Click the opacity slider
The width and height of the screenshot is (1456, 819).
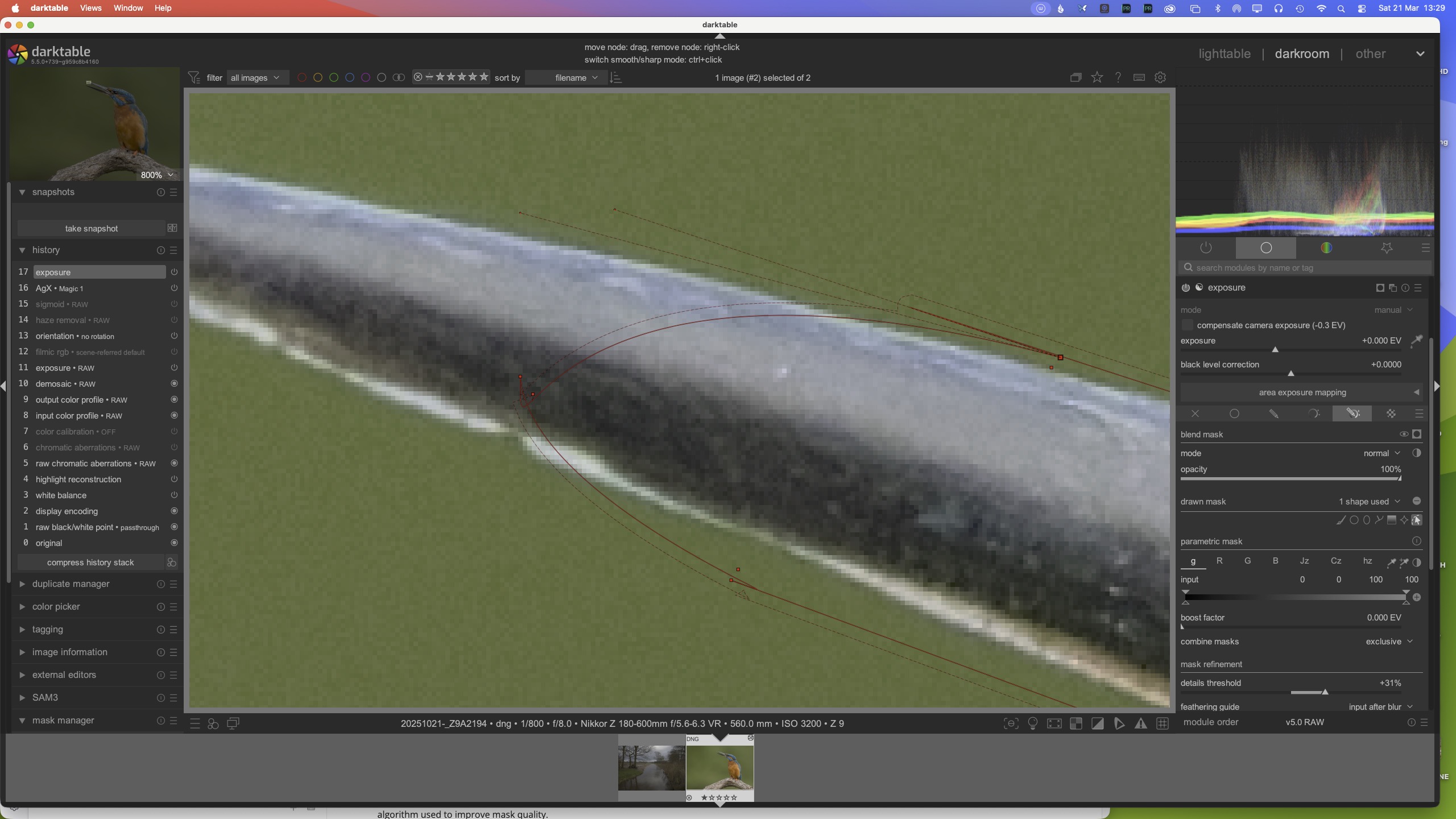[1290, 478]
